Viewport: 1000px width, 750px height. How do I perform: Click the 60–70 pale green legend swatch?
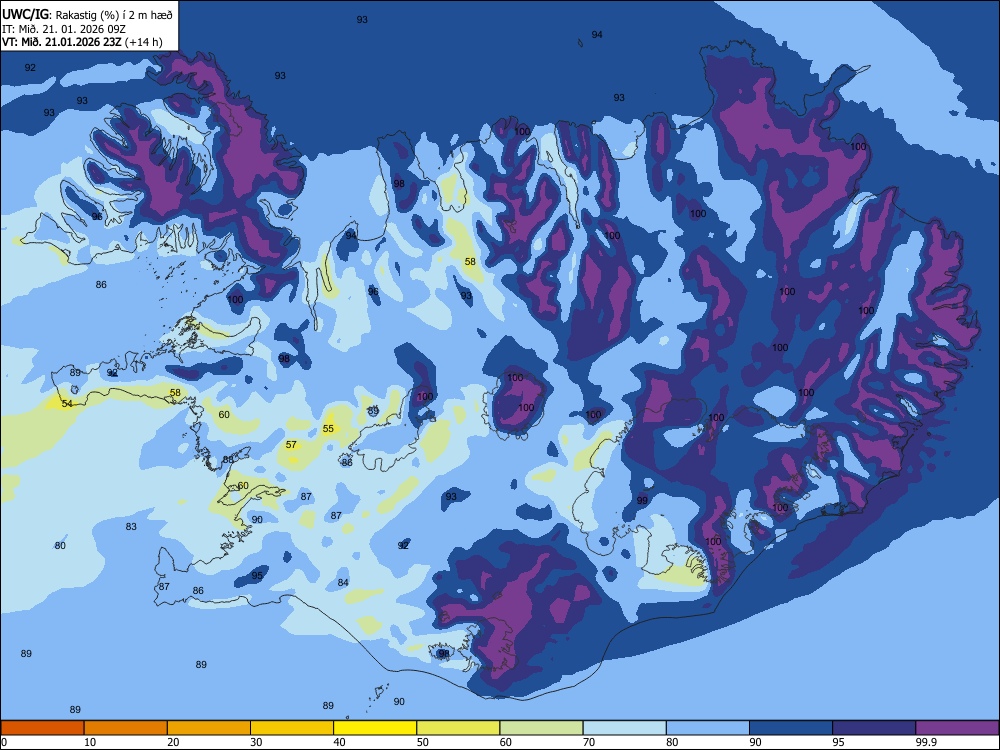click(x=541, y=728)
